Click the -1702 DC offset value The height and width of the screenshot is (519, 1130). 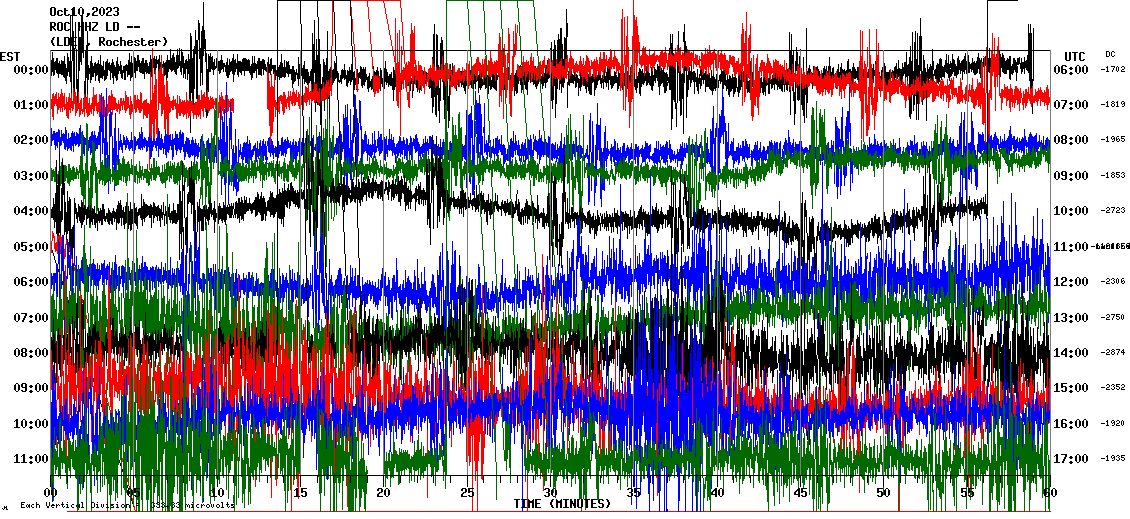click(x=1113, y=70)
